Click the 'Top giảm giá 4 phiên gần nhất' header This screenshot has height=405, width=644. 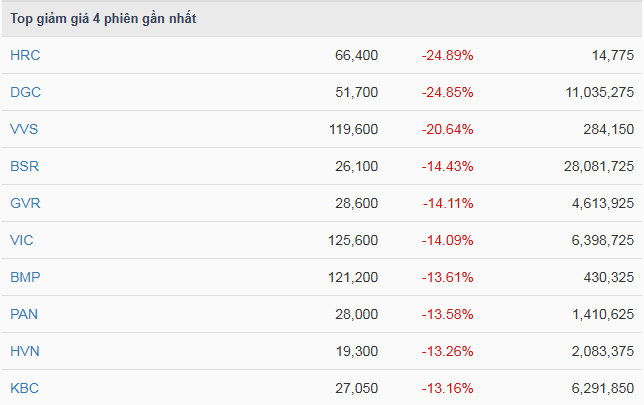coord(103,19)
